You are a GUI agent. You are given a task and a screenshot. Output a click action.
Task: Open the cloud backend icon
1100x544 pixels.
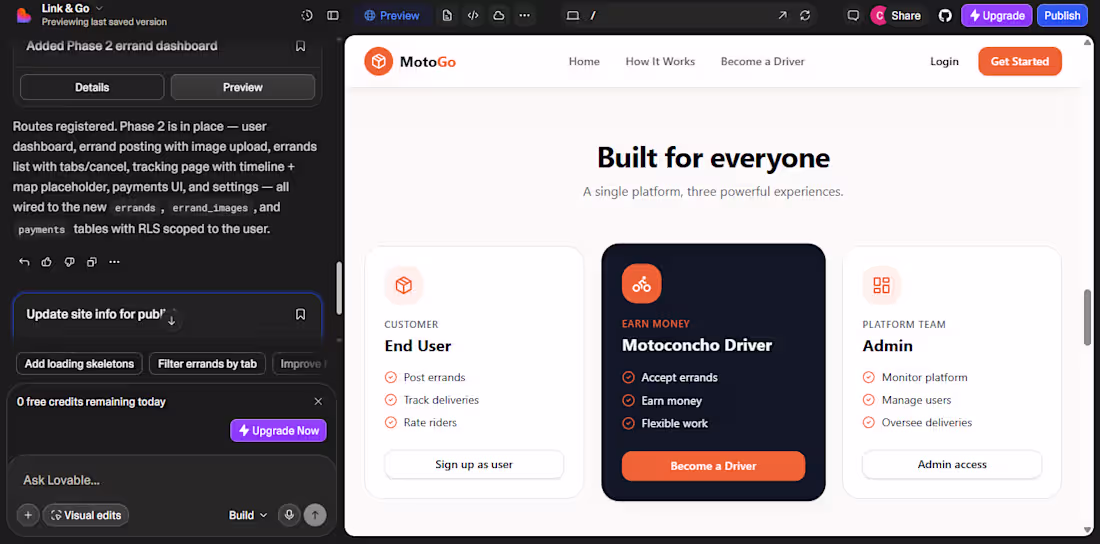pyautogui.click(x=499, y=15)
